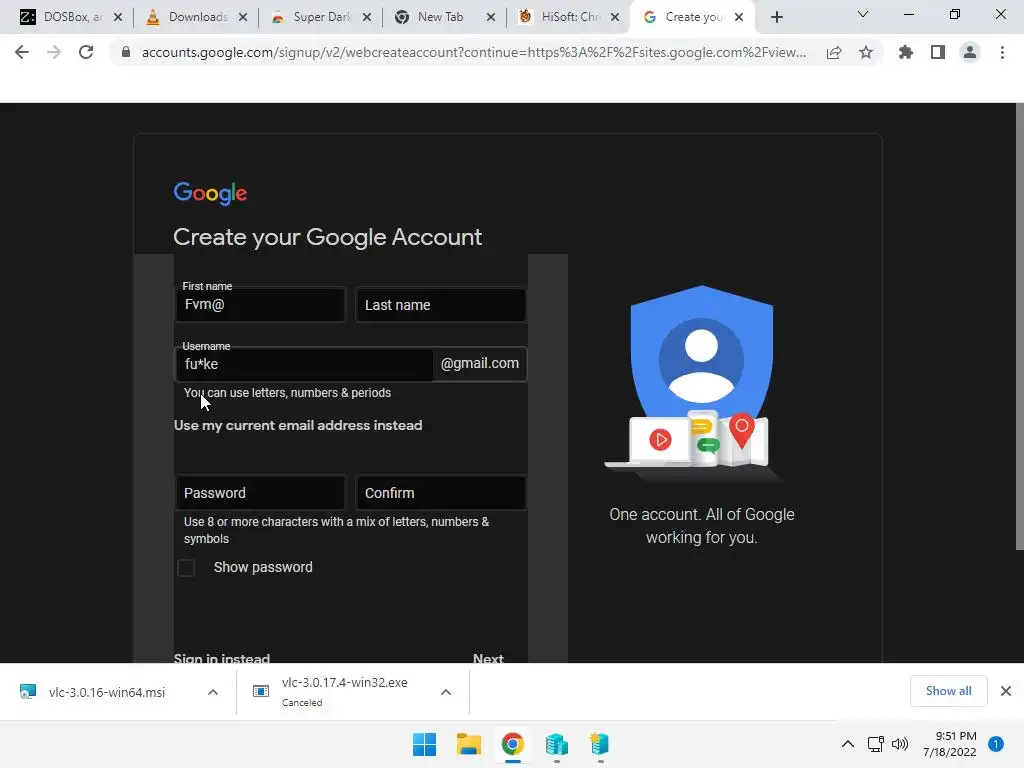Click Use my current email address instead

(298, 425)
